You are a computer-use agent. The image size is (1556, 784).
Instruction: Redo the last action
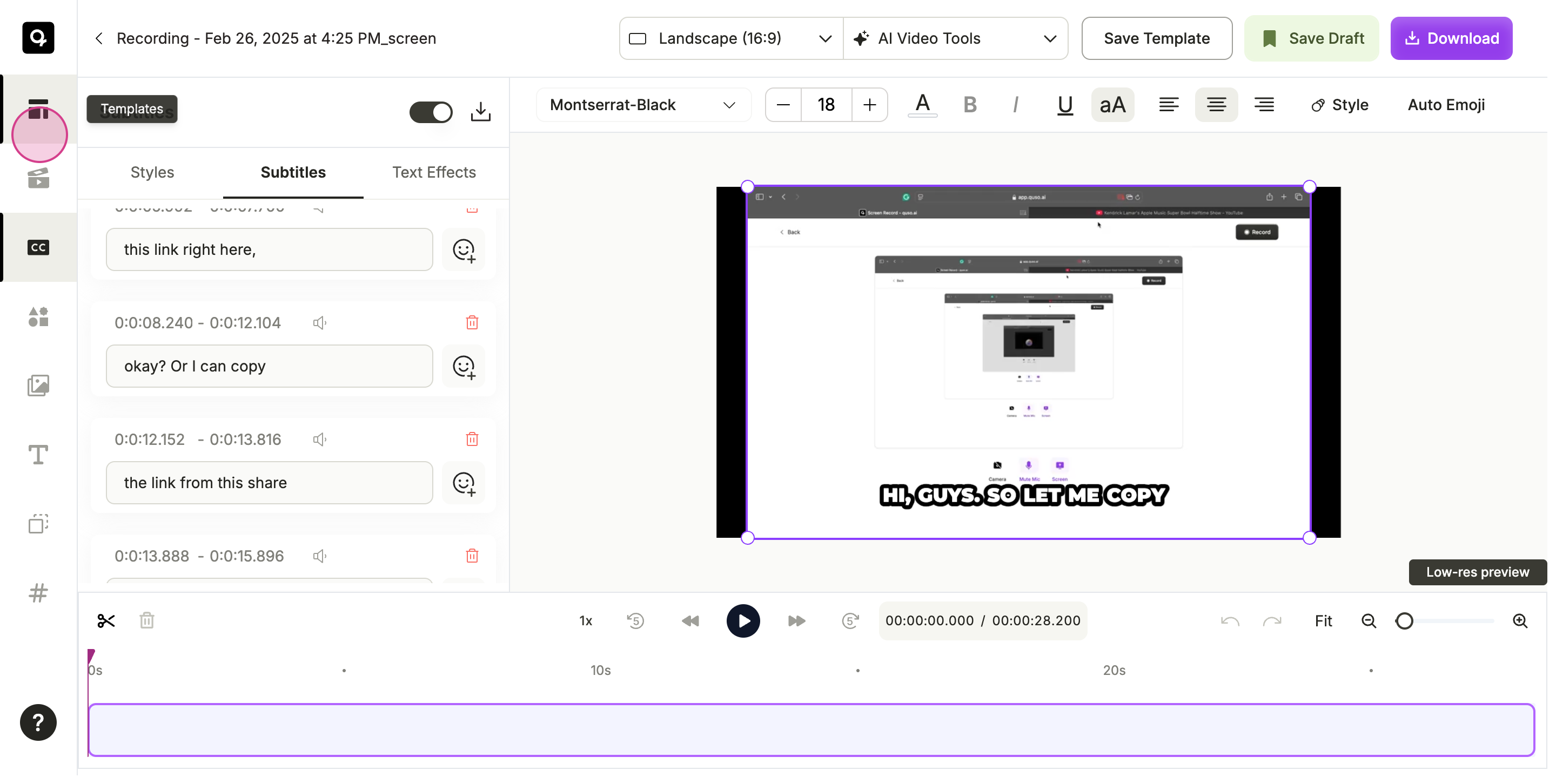(1272, 621)
